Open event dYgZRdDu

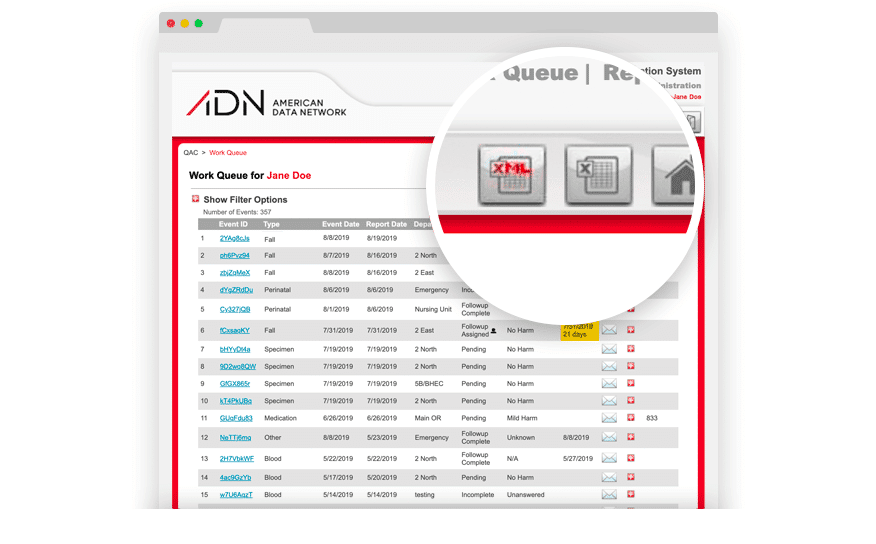click(x=236, y=290)
